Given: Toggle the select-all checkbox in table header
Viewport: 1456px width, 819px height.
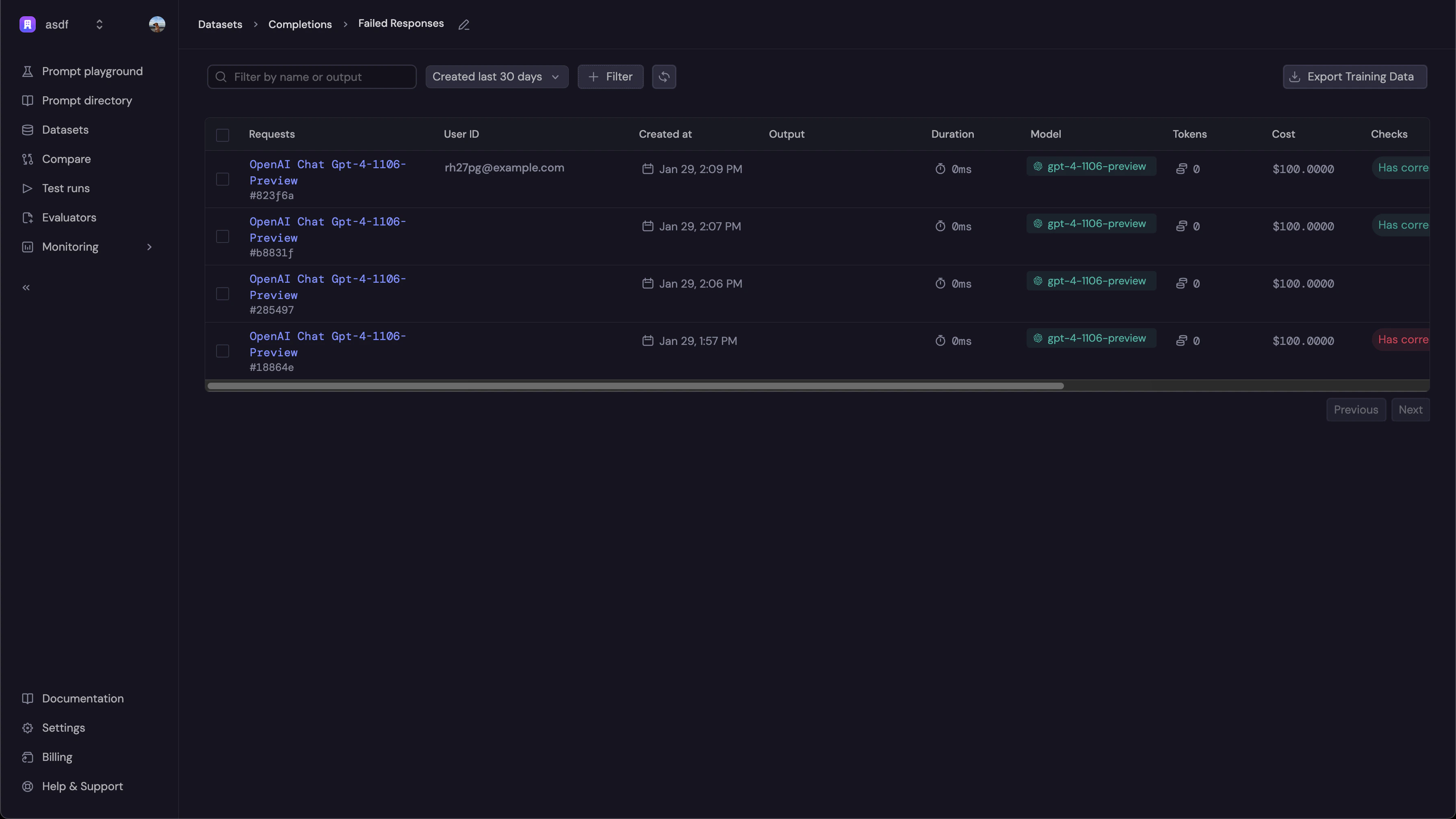Looking at the screenshot, I should (x=223, y=135).
